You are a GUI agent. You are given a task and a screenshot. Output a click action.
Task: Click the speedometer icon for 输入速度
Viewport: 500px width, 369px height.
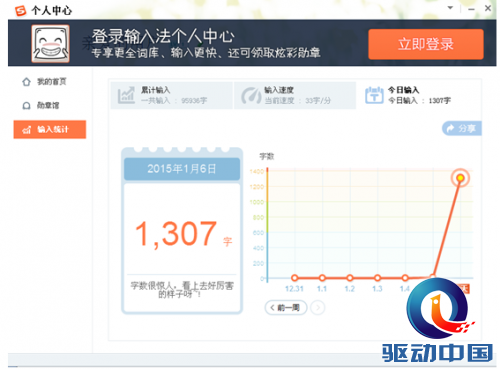point(251,95)
